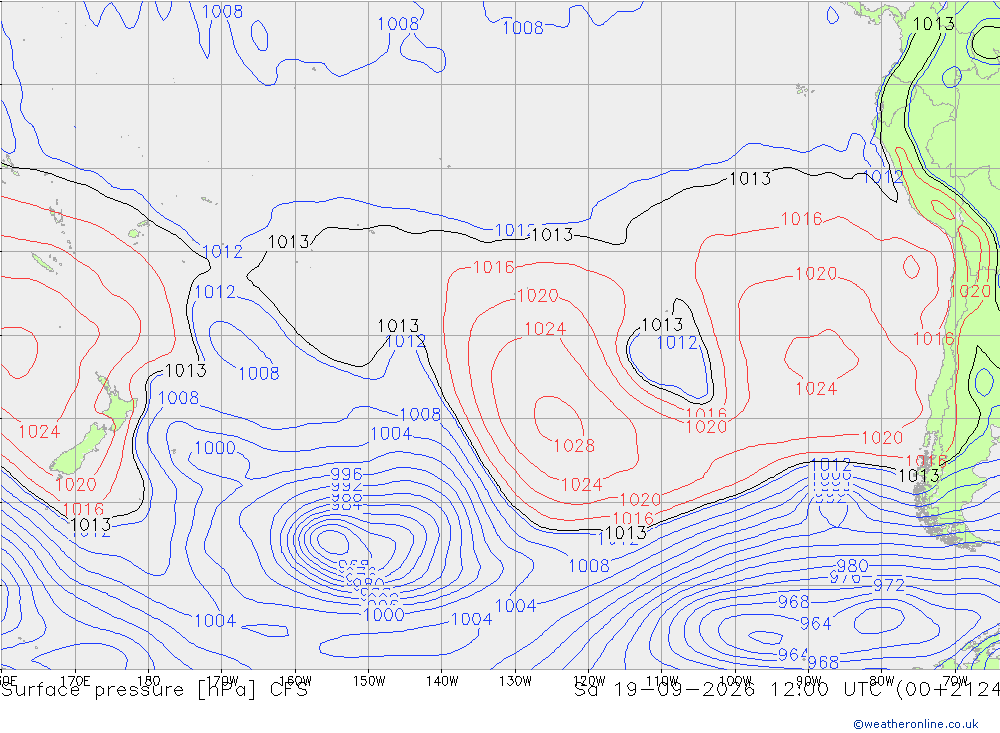Click the 80W longitude axis label

tap(882, 681)
